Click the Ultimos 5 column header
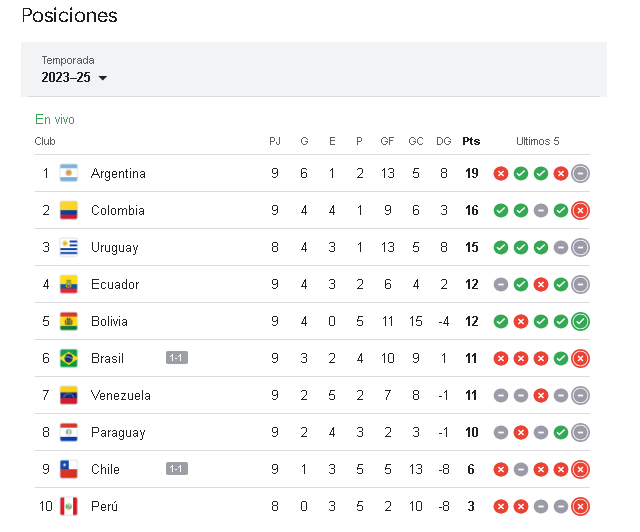The height and width of the screenshot is (532, 640). (538, 141)
